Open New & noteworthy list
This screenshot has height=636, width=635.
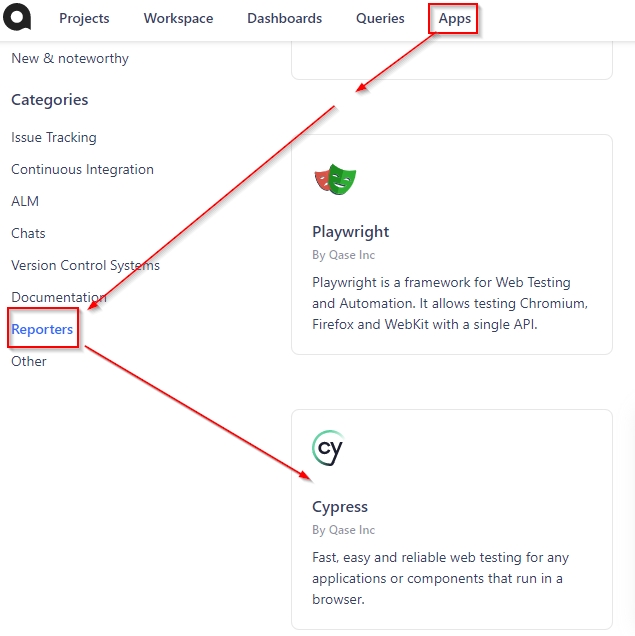(x=70, y=58)
